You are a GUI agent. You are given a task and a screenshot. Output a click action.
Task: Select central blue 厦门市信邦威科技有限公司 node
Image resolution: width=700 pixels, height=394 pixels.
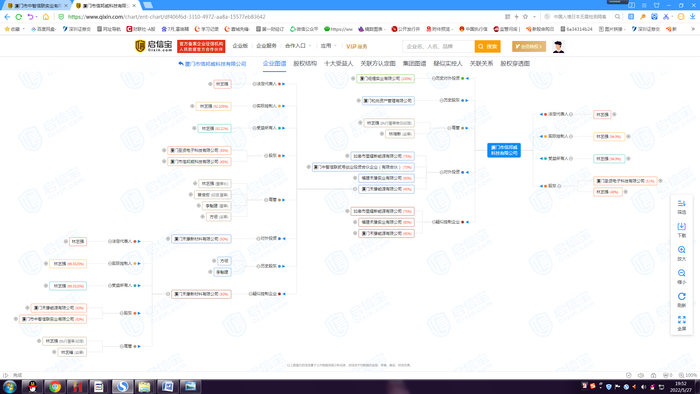tap(504, 150)
